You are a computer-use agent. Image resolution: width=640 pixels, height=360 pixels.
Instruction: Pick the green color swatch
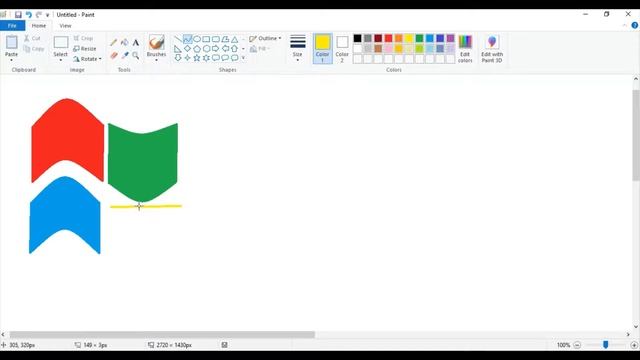click(x=419, y=38)
